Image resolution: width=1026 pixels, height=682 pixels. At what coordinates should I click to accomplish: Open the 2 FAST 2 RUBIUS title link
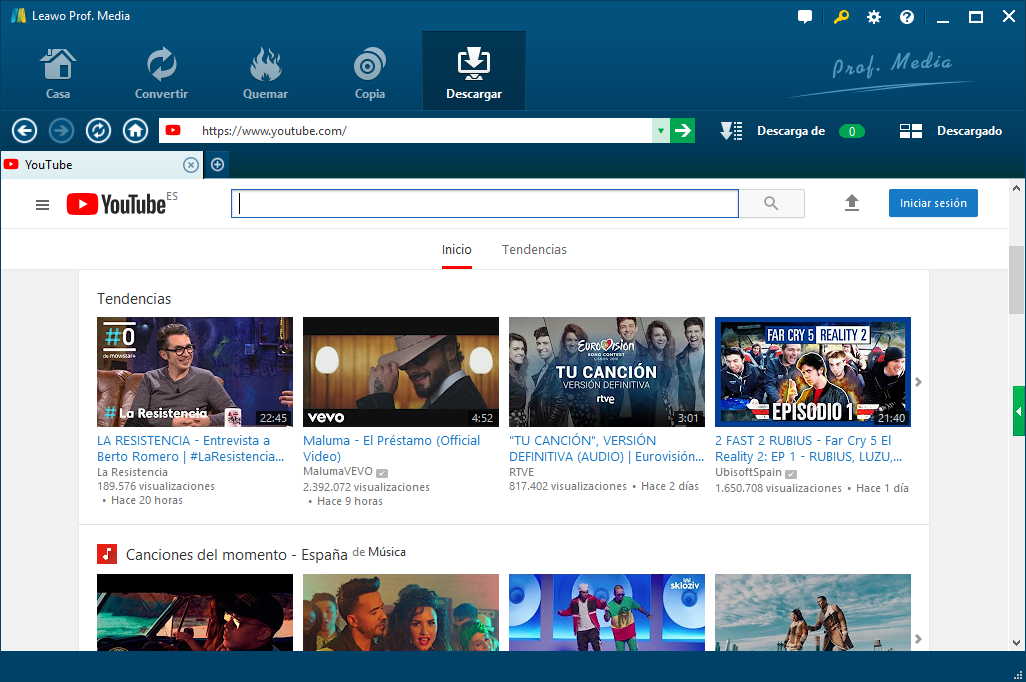(x=809, y=448)
